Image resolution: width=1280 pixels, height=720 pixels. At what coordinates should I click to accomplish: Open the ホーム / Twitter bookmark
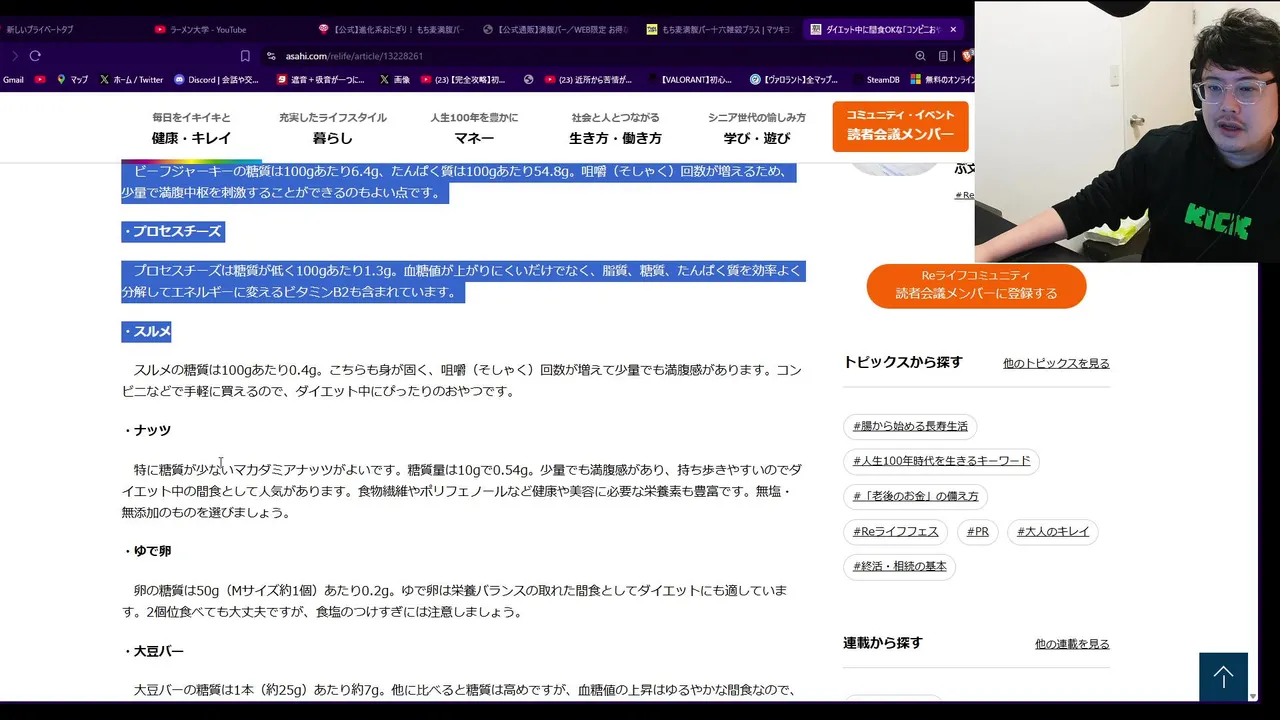tap(131, 80)
